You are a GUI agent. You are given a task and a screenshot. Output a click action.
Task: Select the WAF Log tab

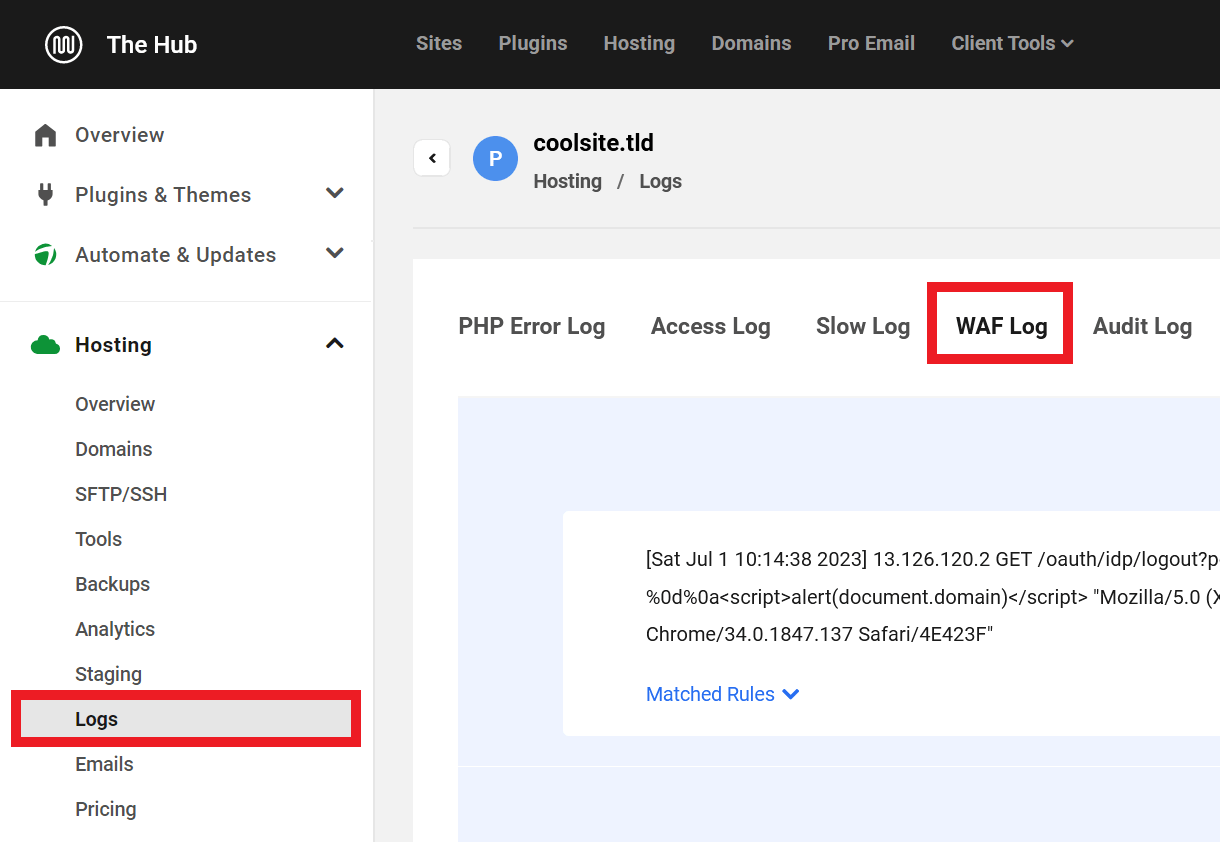point(1001,326)
